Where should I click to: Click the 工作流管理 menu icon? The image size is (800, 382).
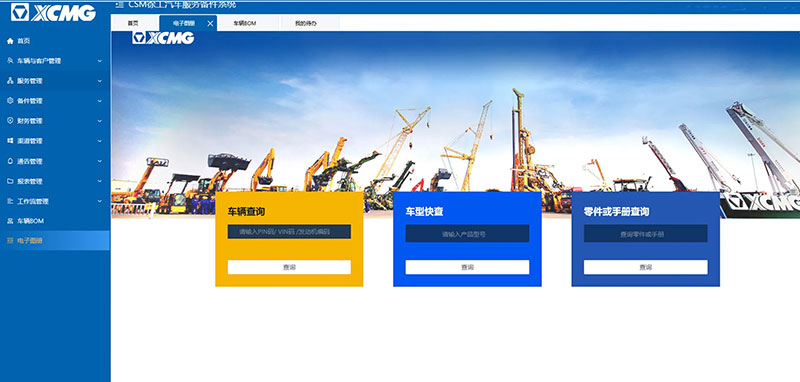(10, 201)
